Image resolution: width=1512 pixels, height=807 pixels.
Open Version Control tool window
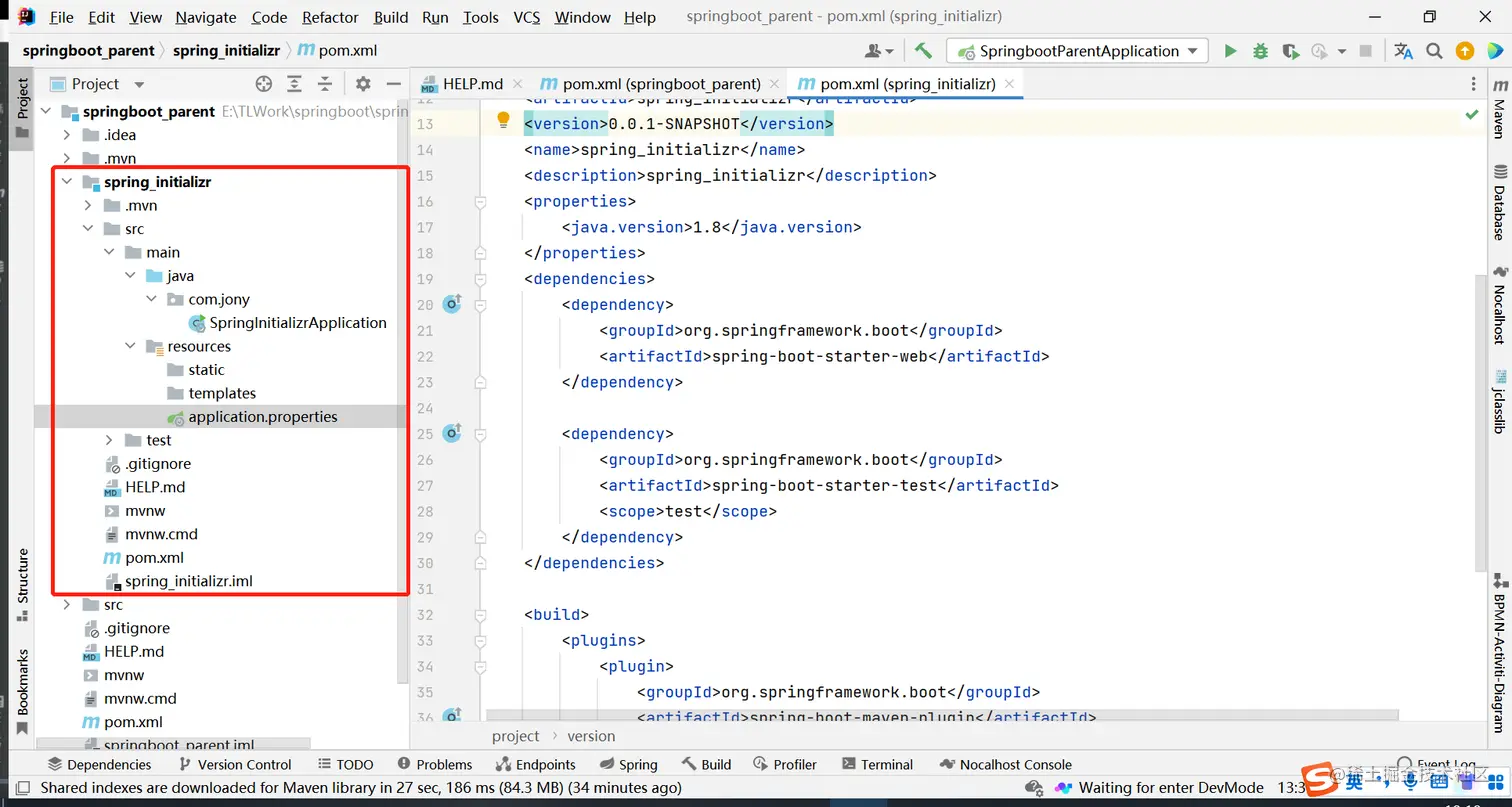(234, 764)
